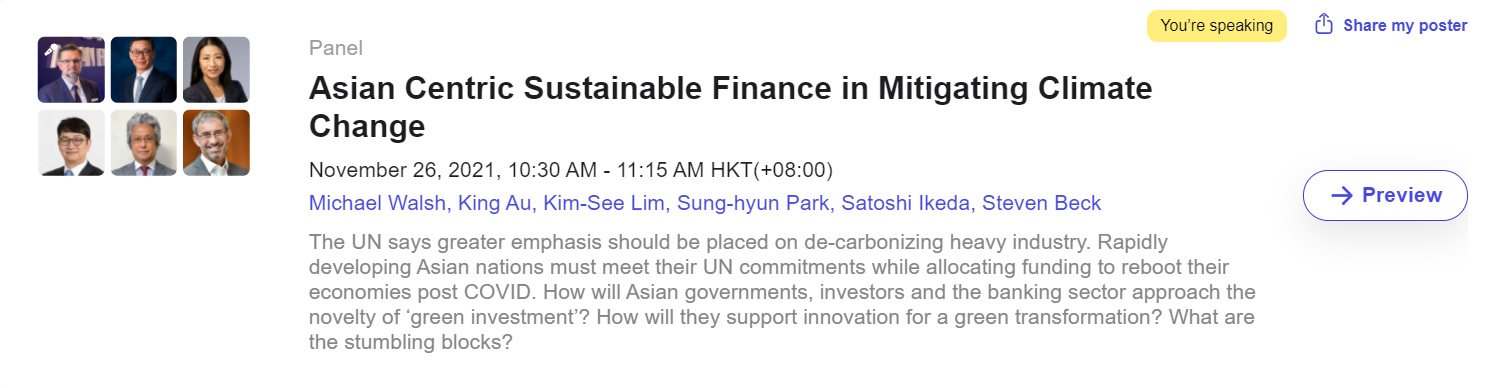Screen dimensions: 1501x388
Task: Click the Preview button label
Action: 1402,195
